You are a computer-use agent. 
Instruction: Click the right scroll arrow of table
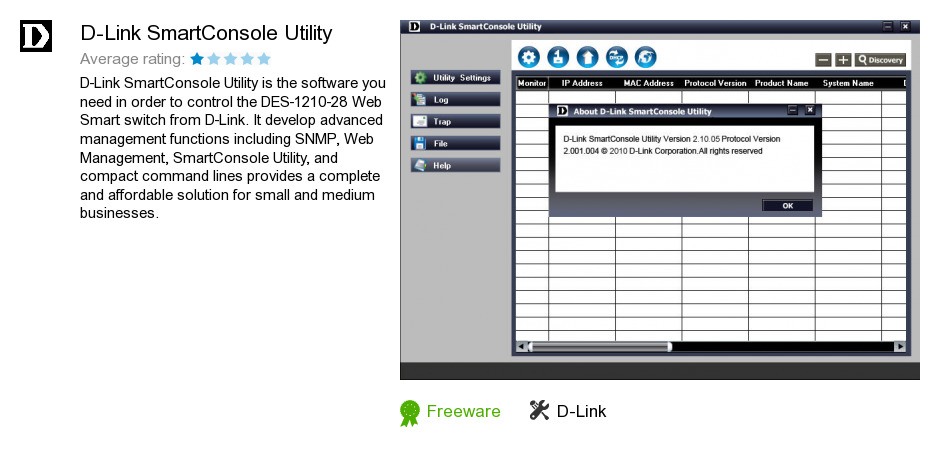(900, 347)
